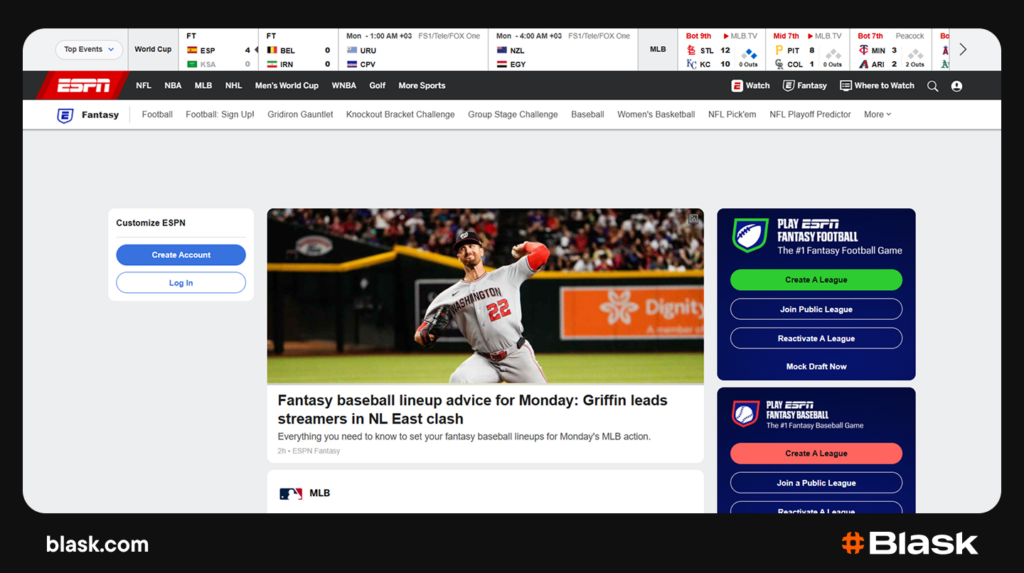This screenshot has height=573, width=1024.
Task: Click the Fantasy shield icon in the subnav
Action: click(x=65, y=115)
